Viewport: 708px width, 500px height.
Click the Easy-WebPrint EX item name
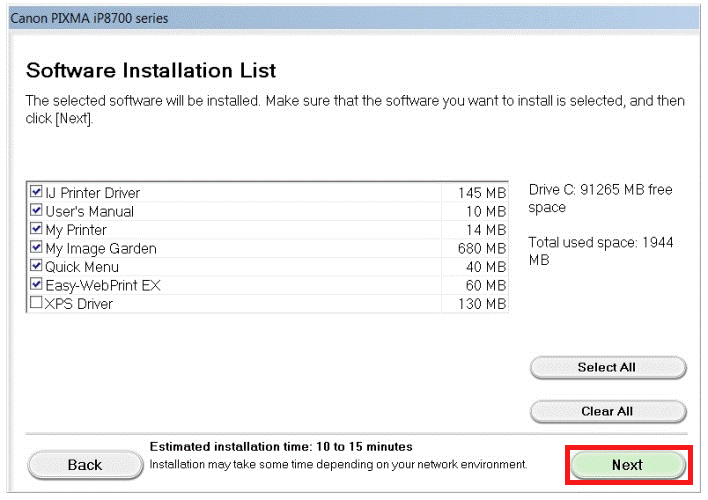pos(102,285)
